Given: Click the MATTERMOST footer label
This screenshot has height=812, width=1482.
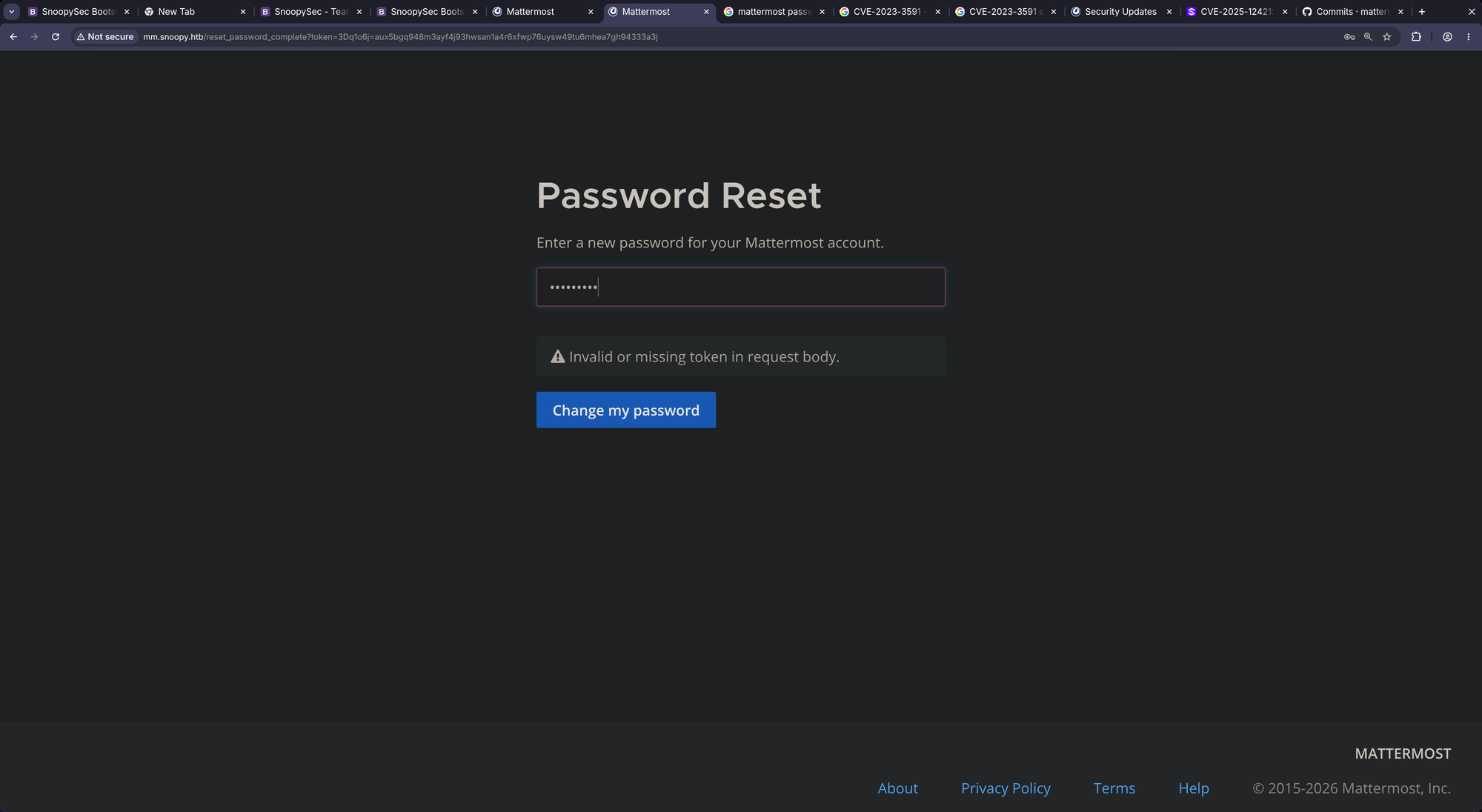Looking at the screenshot, I should pos(1403,753).
